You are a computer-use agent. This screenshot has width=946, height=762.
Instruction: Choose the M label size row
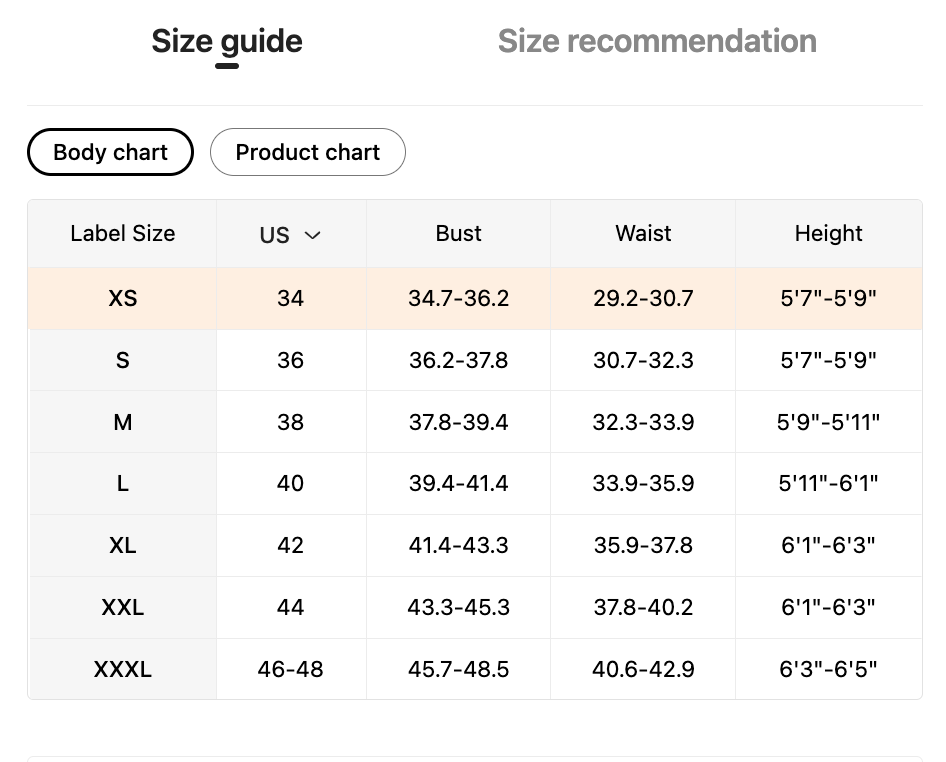122,422
